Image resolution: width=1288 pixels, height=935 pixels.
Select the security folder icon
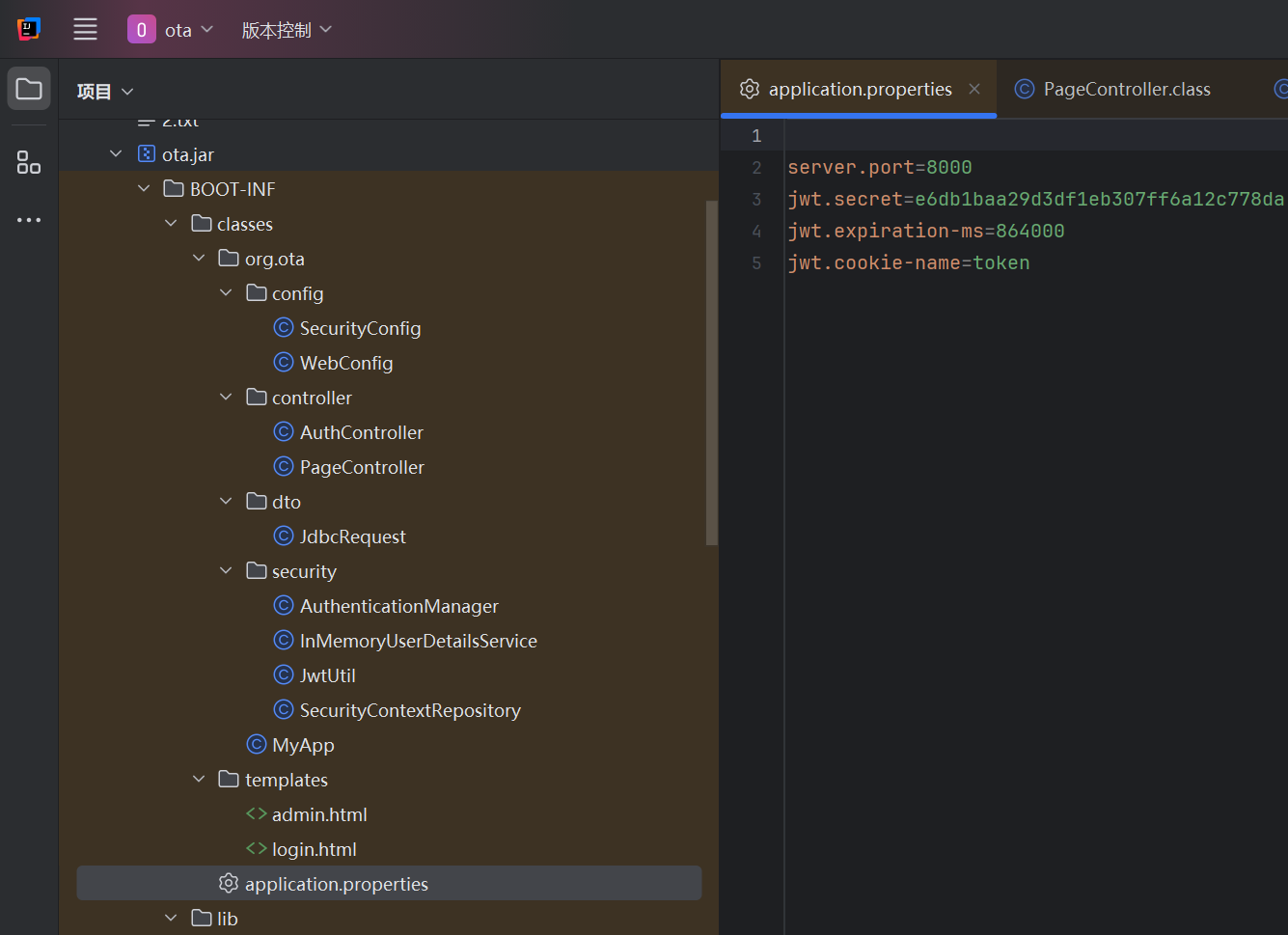coord(257,570)
